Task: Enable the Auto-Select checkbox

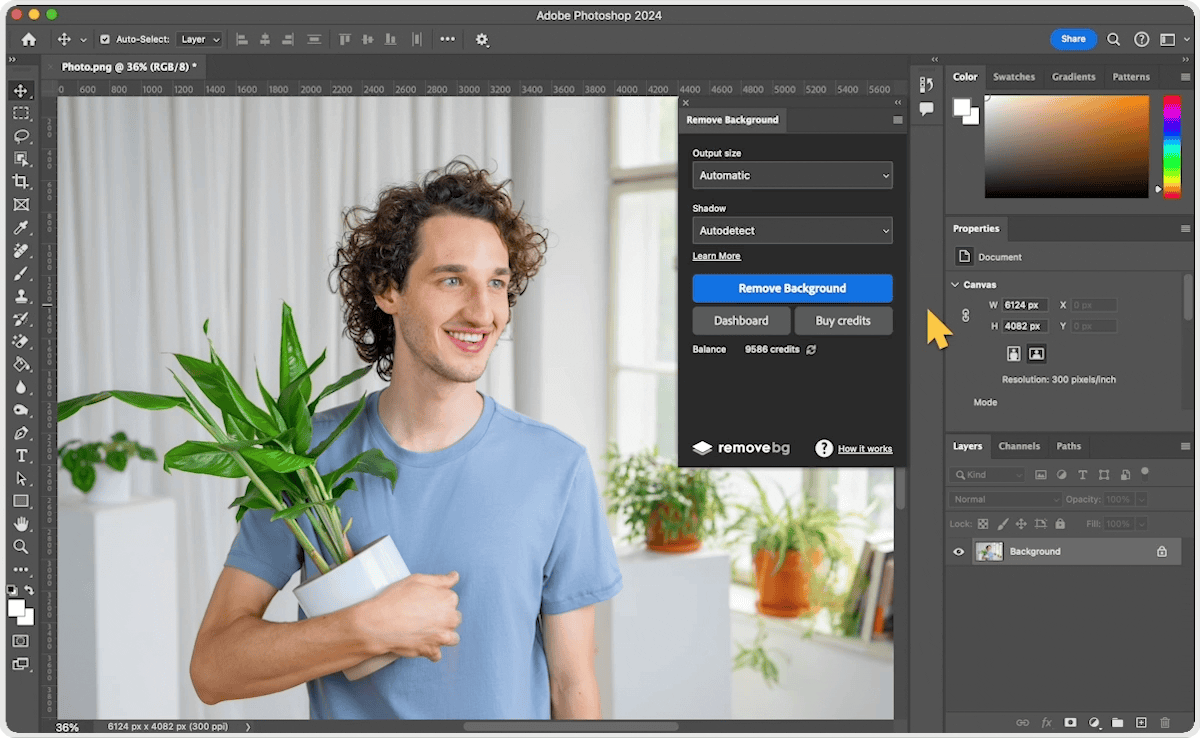Action: pyautogui.click(x=104, y=39)
